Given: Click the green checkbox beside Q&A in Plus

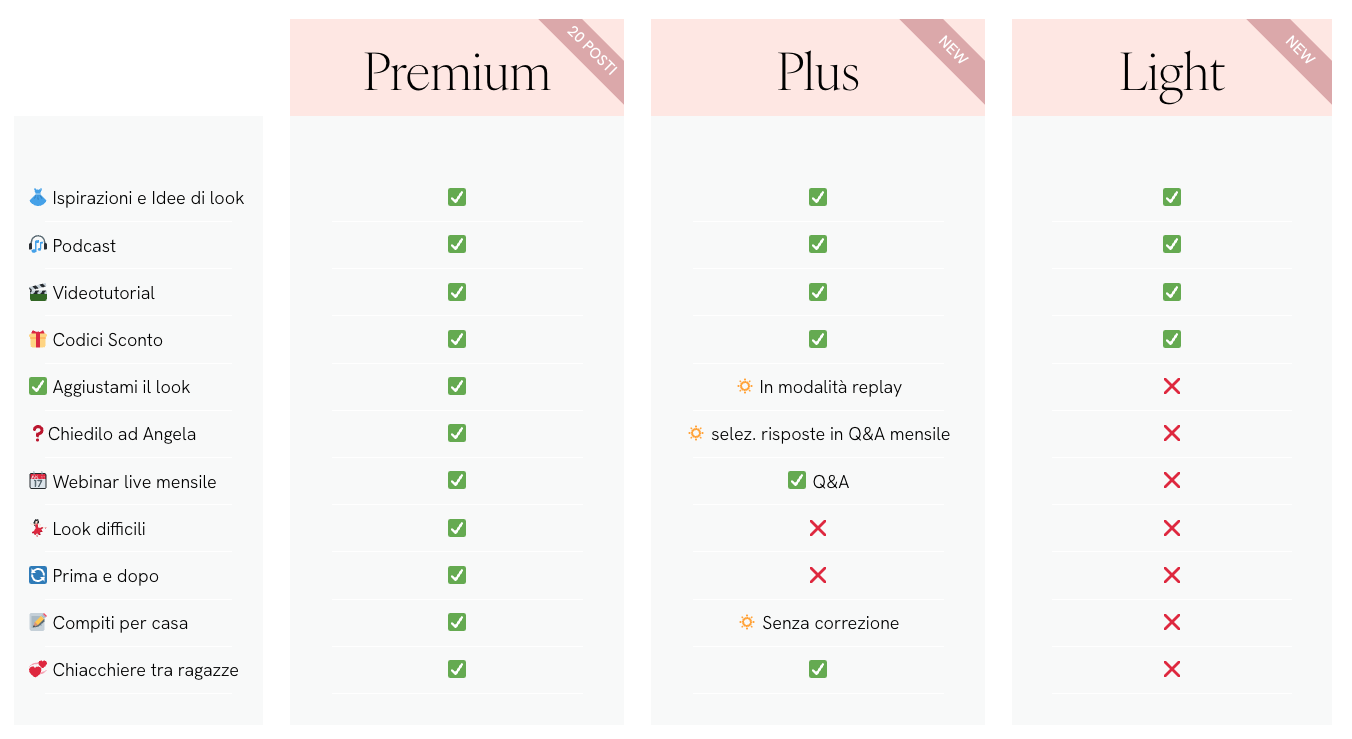Looking at the screenshot, I should [797, 481].
